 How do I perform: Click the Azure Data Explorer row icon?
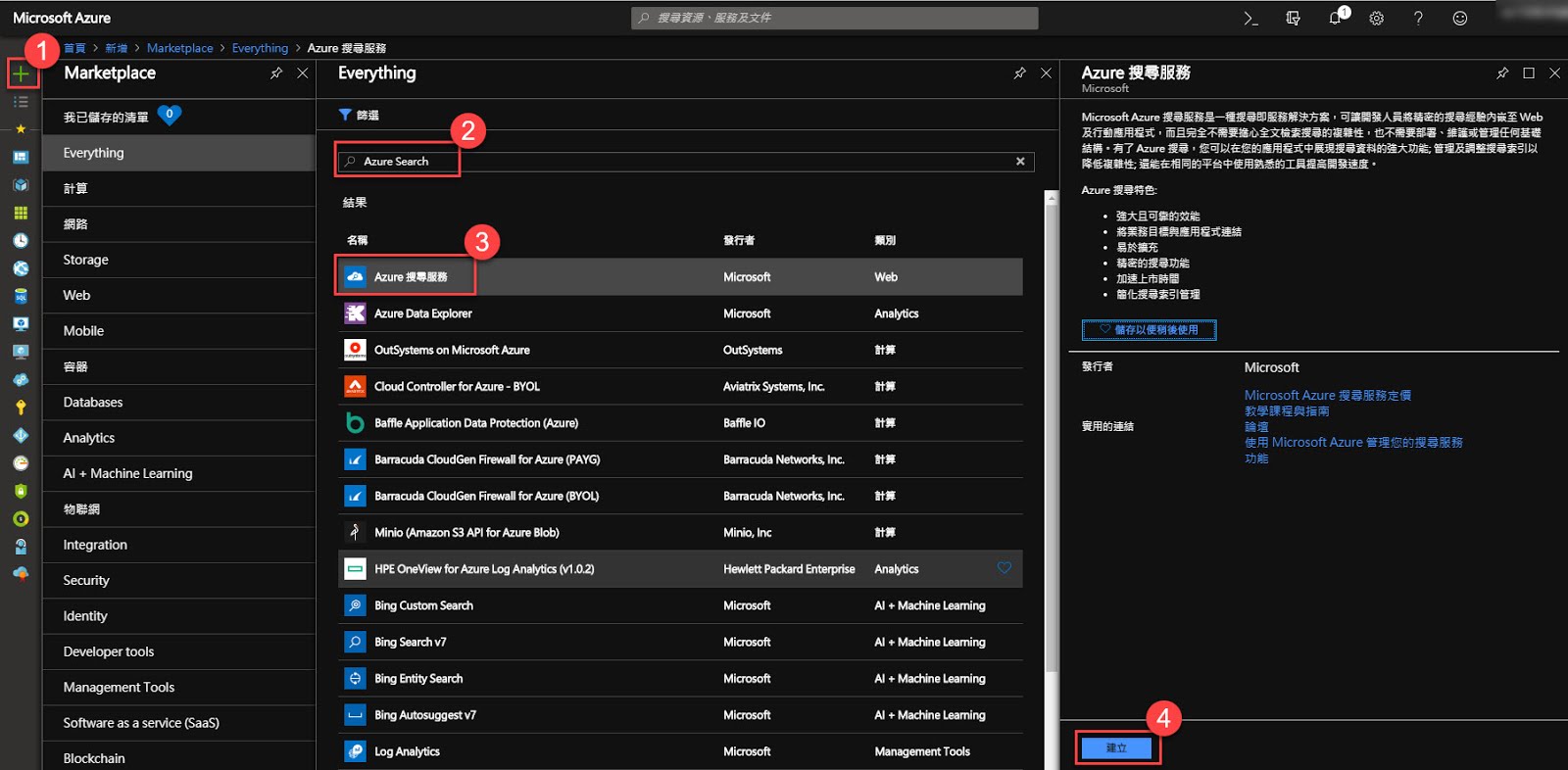(355, 313)
